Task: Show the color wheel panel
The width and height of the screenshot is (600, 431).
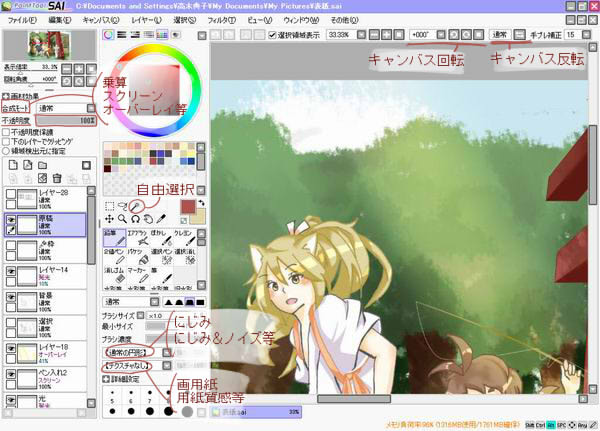Action: pyautogui.click(x=108, y=35)
